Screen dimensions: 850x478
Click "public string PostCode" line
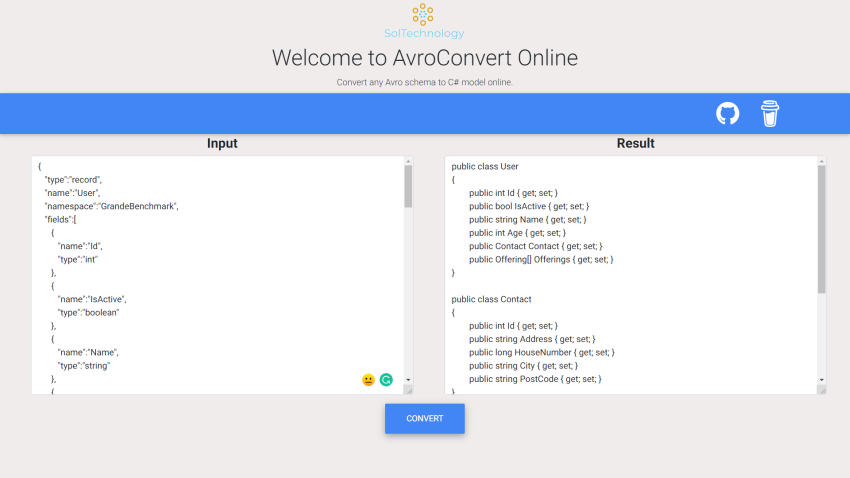(536, 379)
